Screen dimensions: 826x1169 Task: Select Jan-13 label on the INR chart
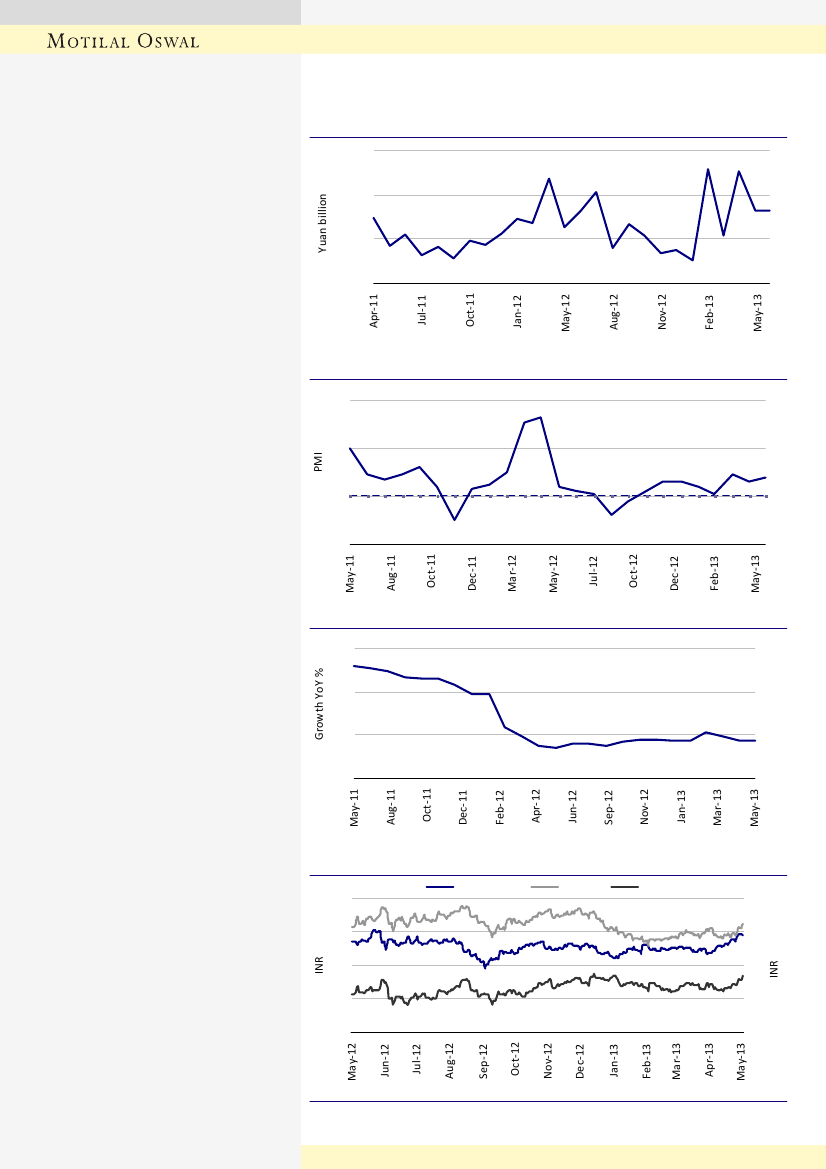coord(614,1061)
